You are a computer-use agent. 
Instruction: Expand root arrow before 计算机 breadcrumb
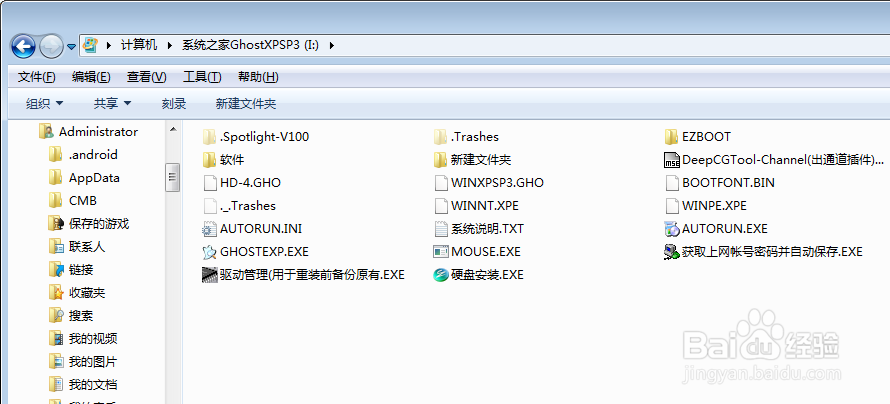(x=108, y=45)
